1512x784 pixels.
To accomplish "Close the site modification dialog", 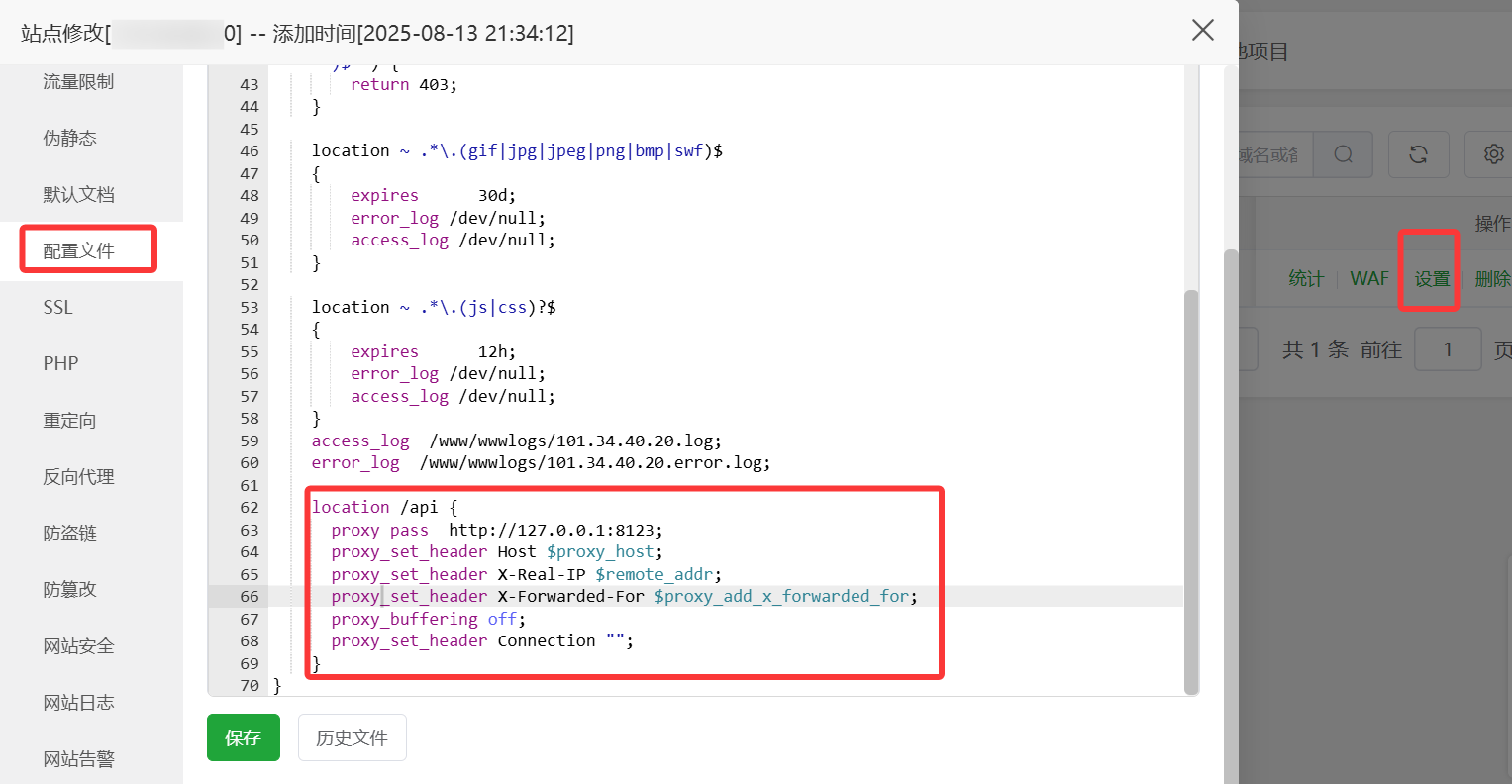I will pos(1202,31).
